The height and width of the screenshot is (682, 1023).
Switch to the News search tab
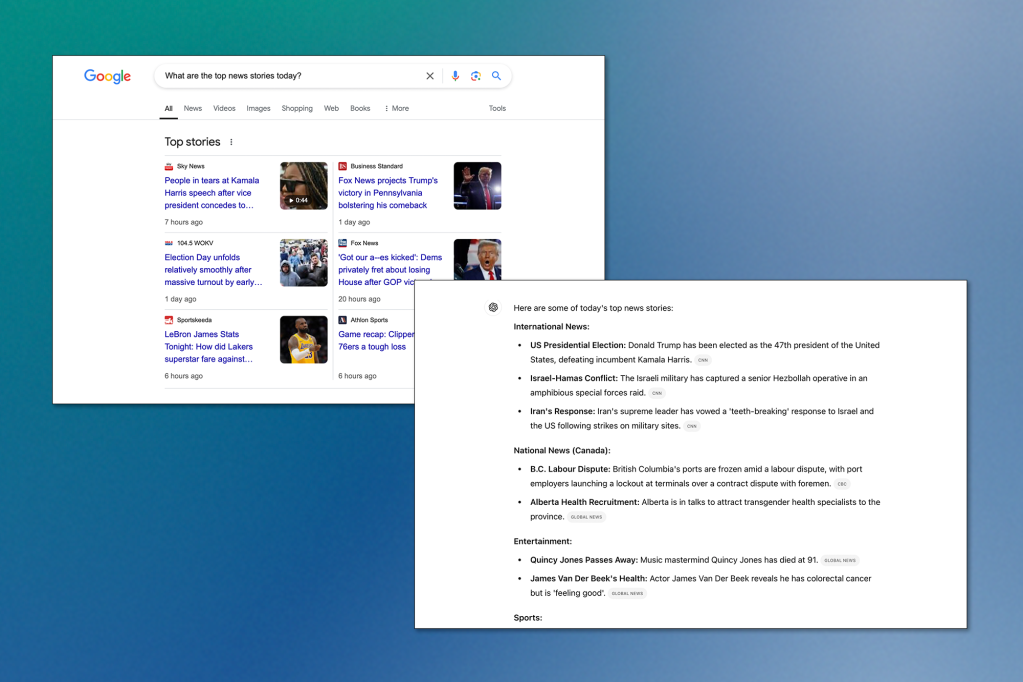(192, 108)
